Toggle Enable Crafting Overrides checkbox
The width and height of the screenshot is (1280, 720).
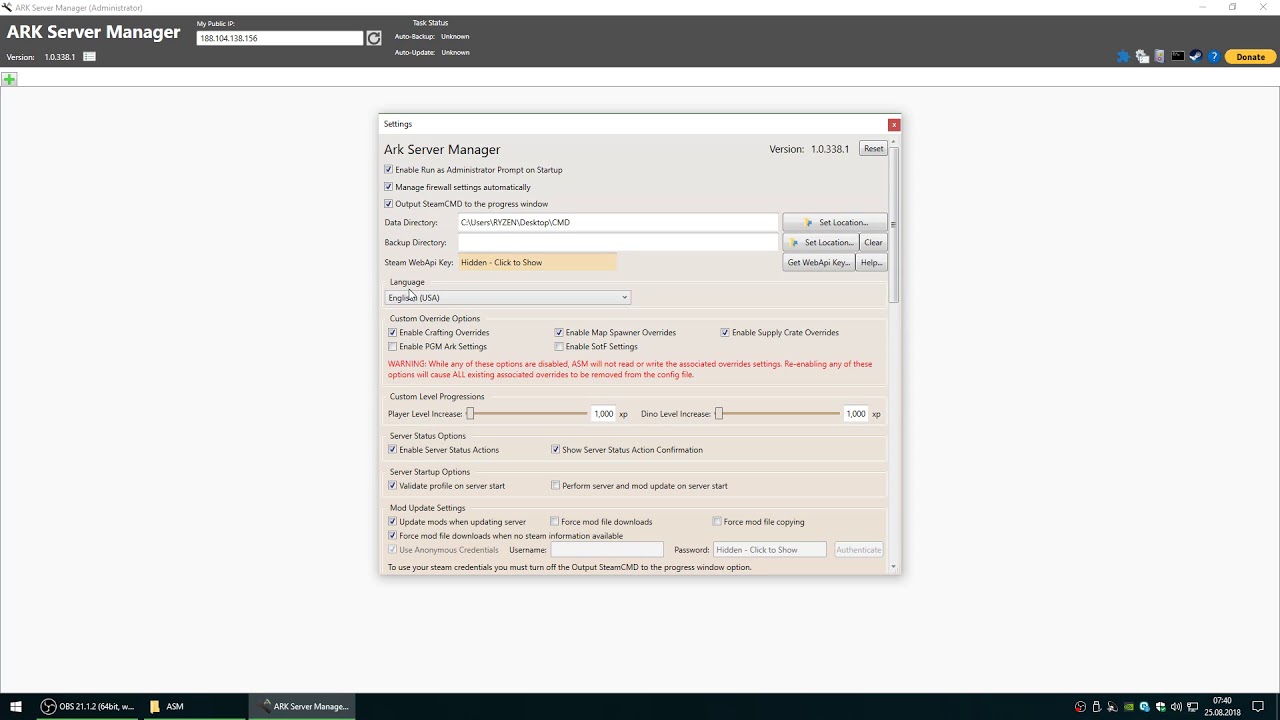(393, 333)
